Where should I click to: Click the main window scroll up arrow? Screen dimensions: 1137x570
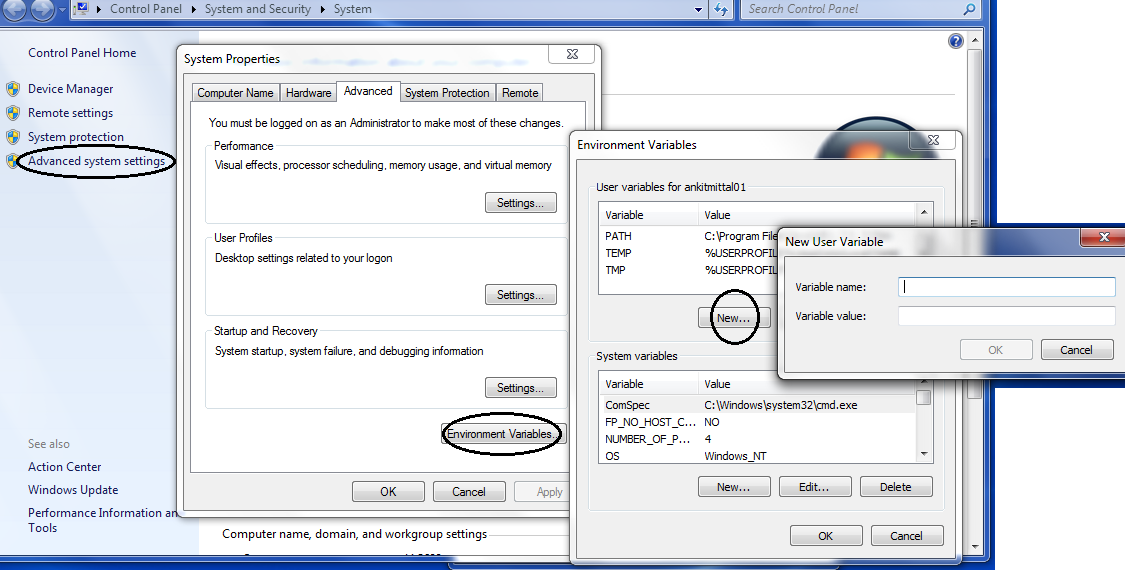(975, 40)
